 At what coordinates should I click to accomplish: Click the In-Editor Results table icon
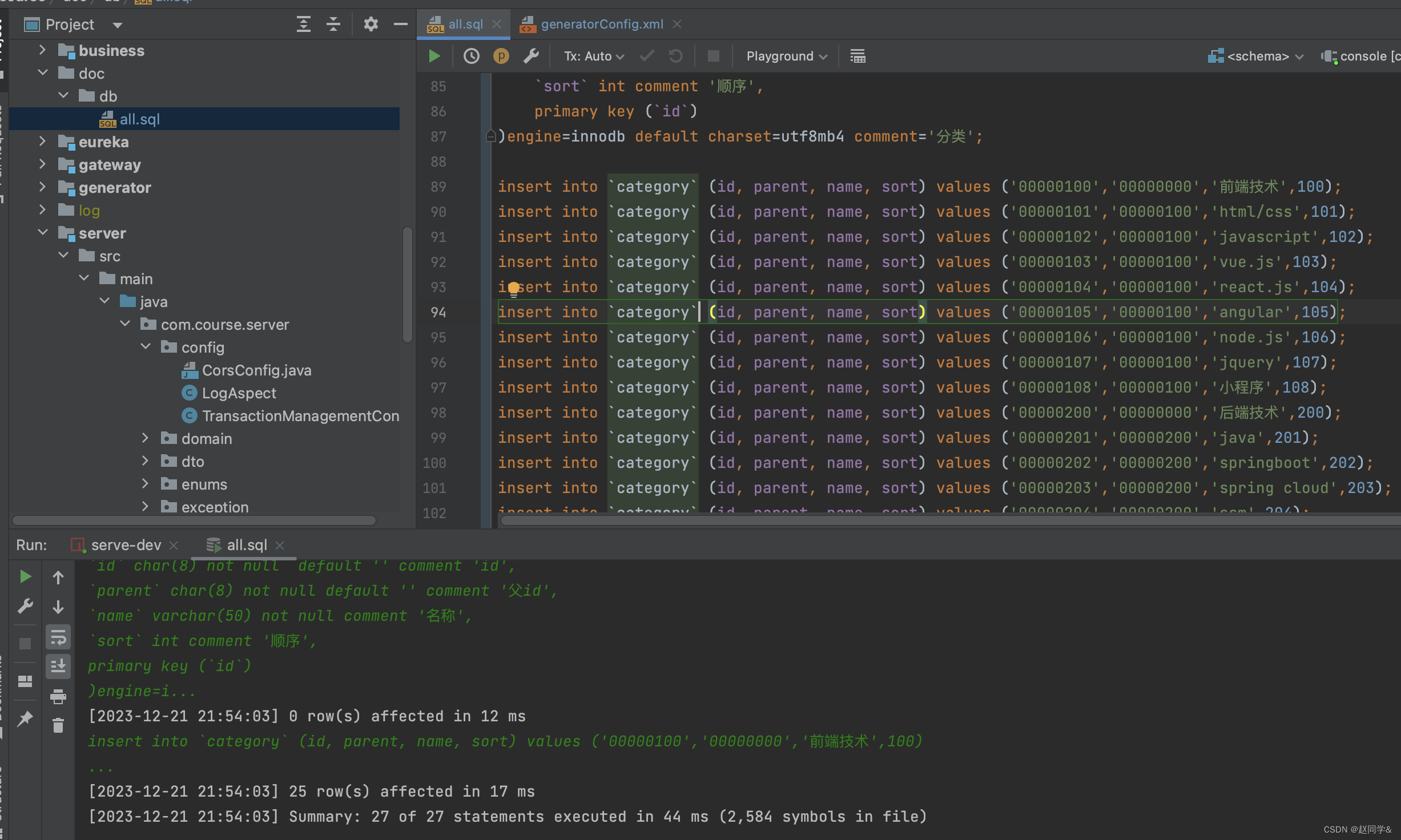[857, 56]
